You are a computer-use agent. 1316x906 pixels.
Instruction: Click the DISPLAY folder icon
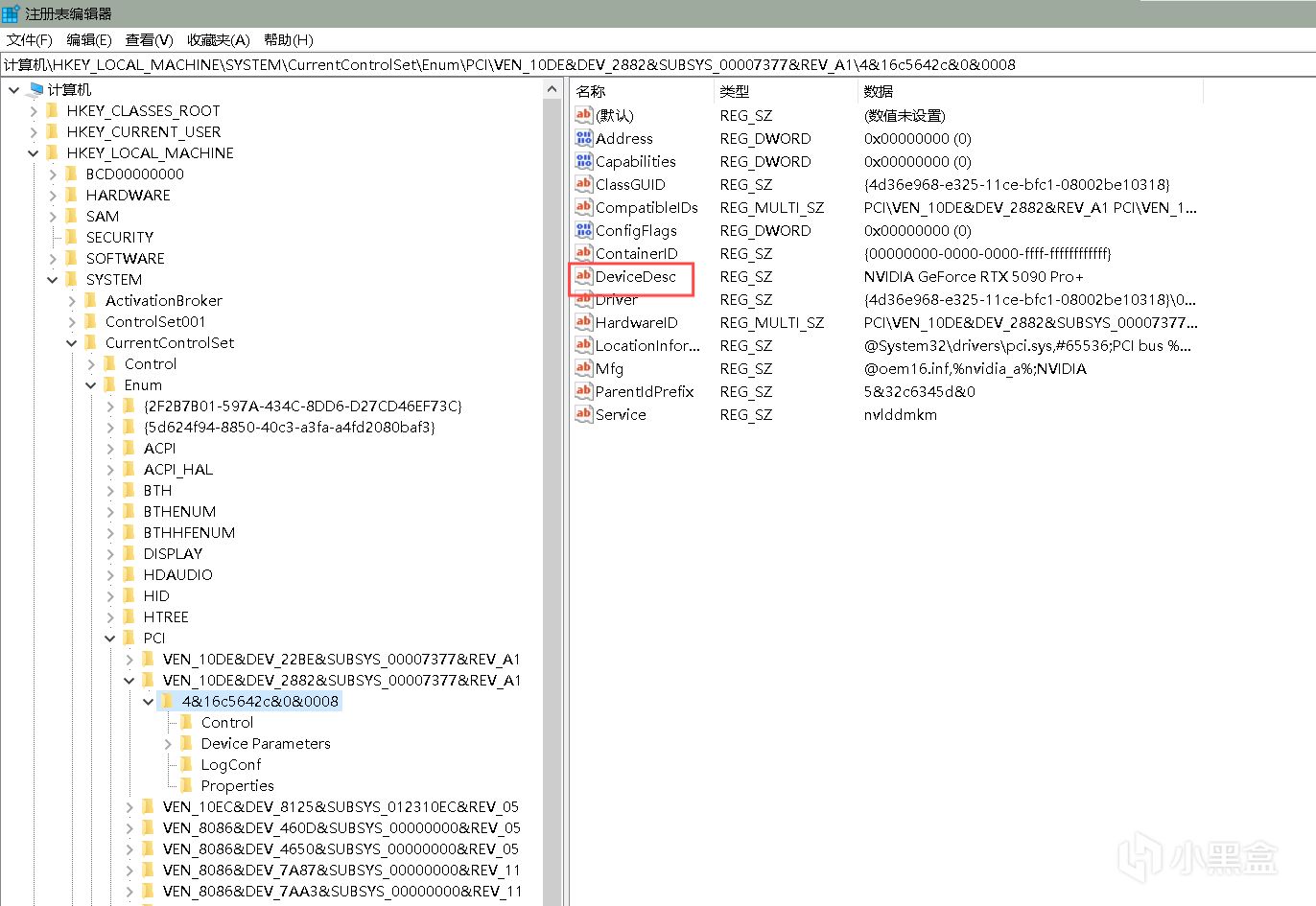click(129, 553)
